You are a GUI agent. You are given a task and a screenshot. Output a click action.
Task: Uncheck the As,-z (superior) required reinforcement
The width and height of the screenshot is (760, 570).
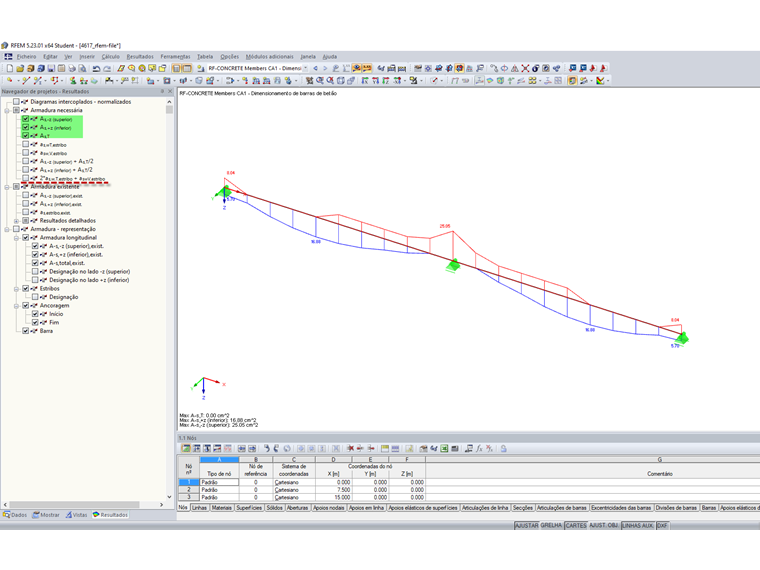[25, 119]
